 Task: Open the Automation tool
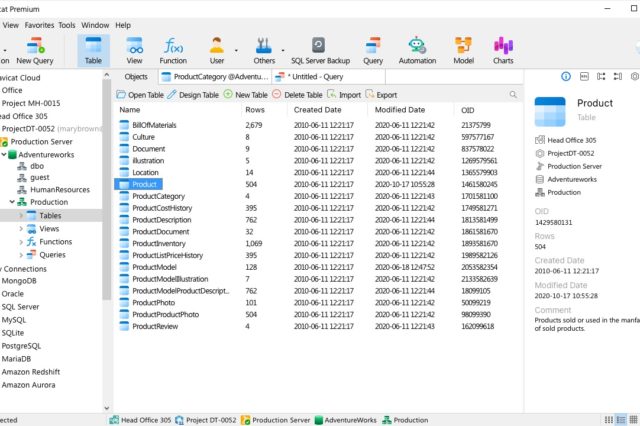tap(417, 51)
